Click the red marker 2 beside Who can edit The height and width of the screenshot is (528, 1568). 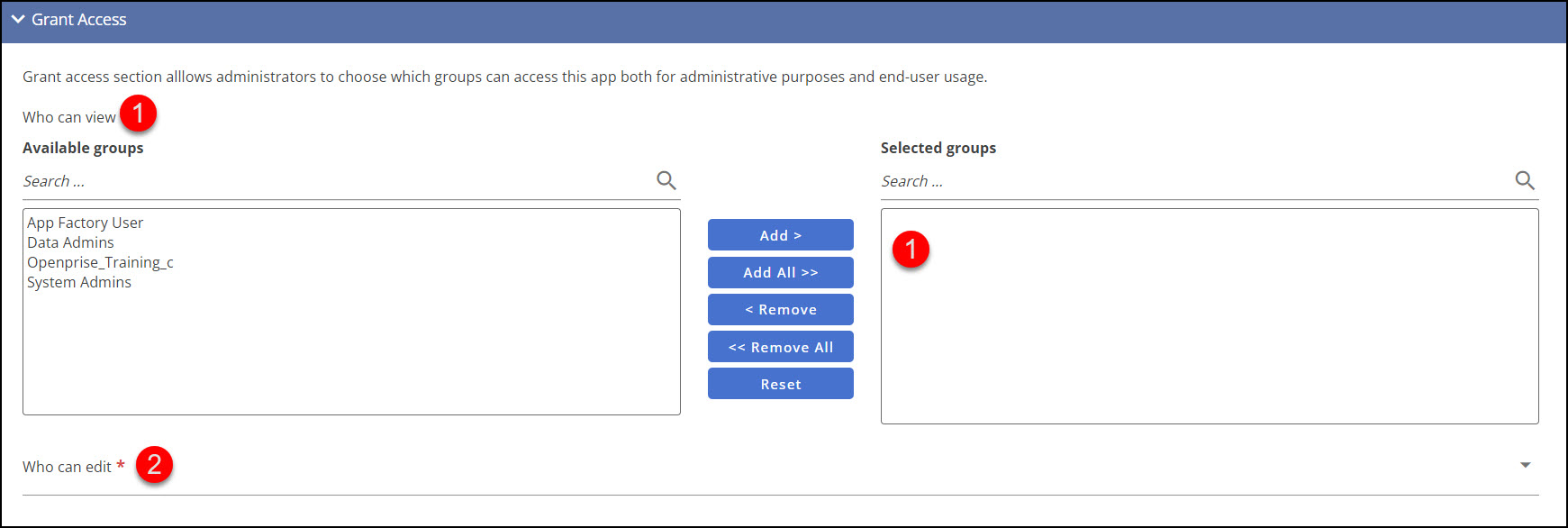(154, 464)
